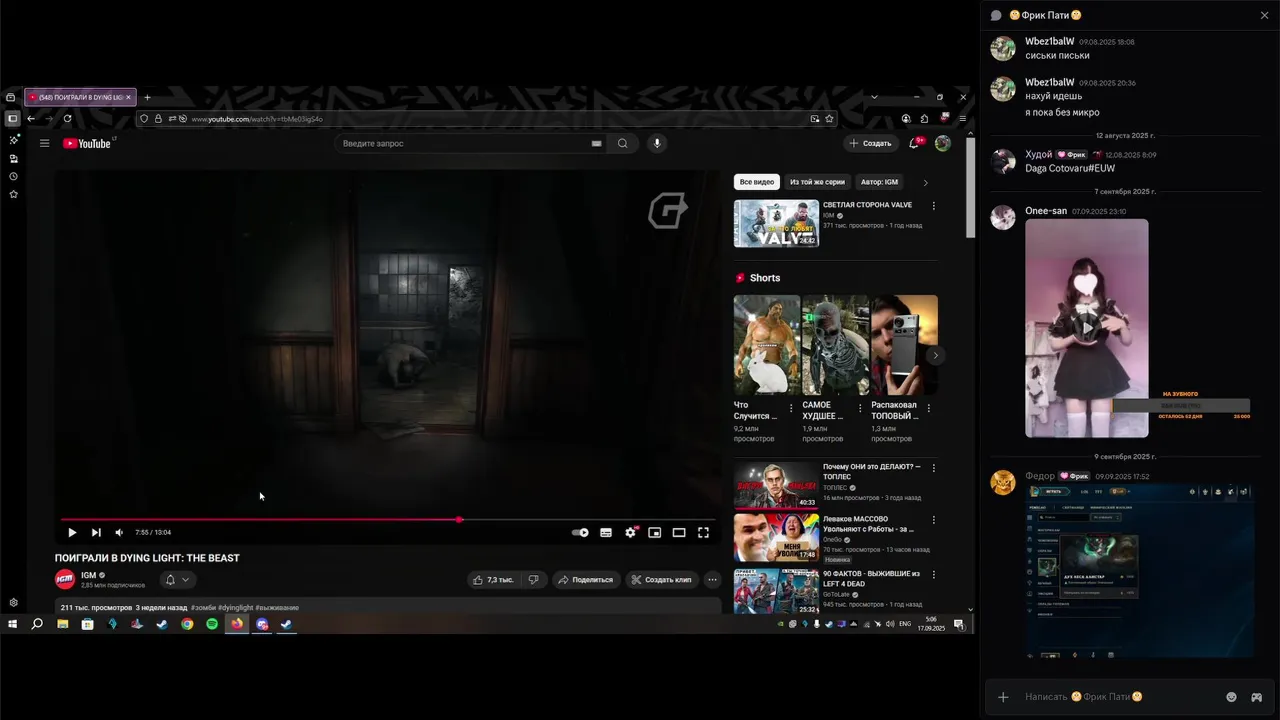Click the YouTube search magnifier button
Screen dimensions: 1280x720
[623, 143]
